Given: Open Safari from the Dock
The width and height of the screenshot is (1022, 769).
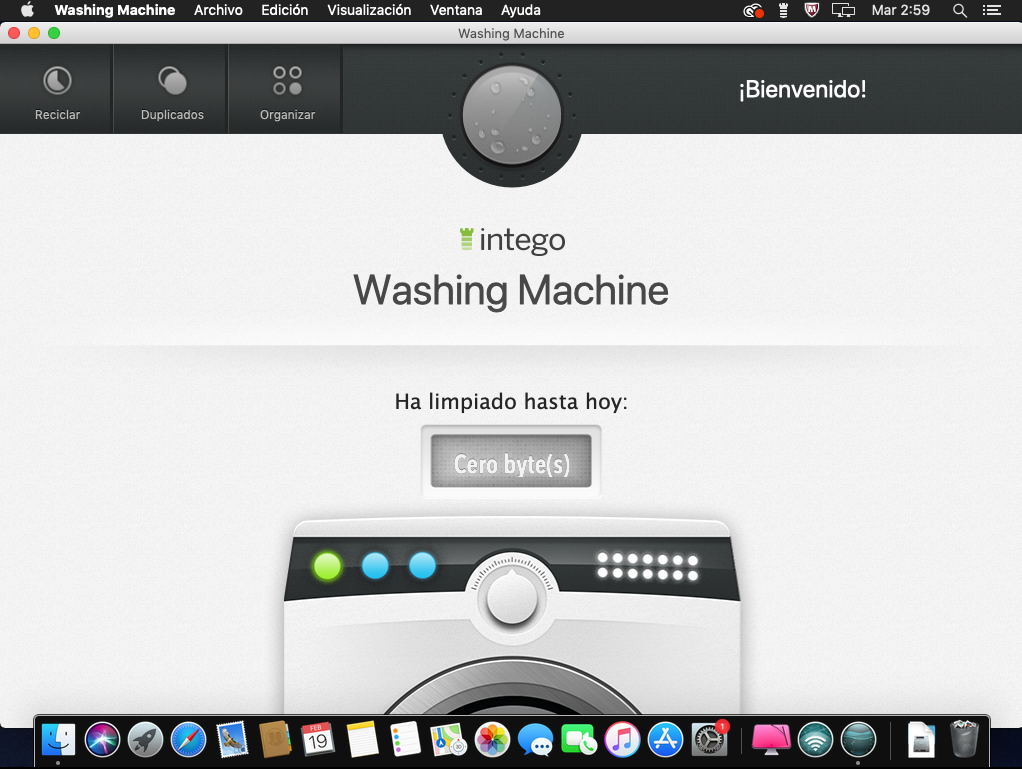Looking at the screenshot, I should (x=188, y=740).
